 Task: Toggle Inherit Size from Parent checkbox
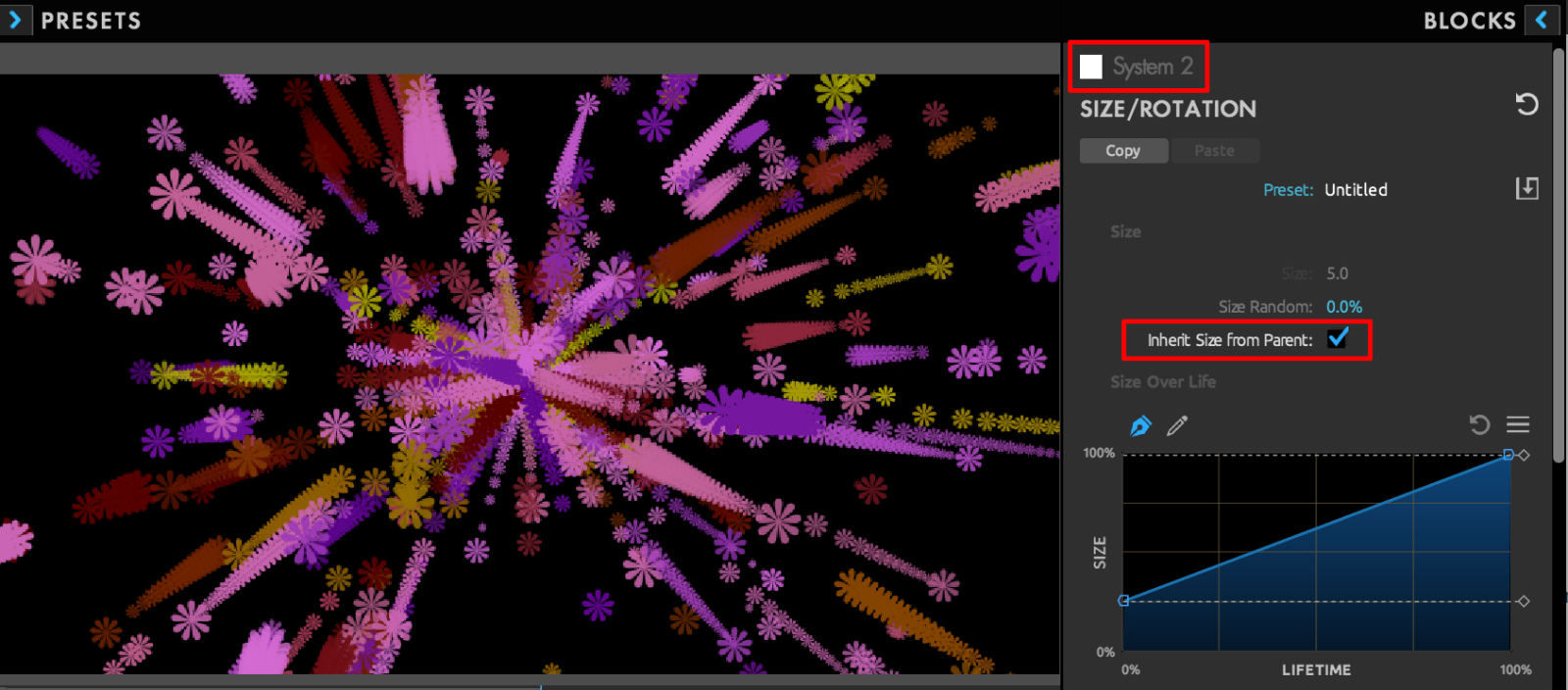coord(1338,338)
